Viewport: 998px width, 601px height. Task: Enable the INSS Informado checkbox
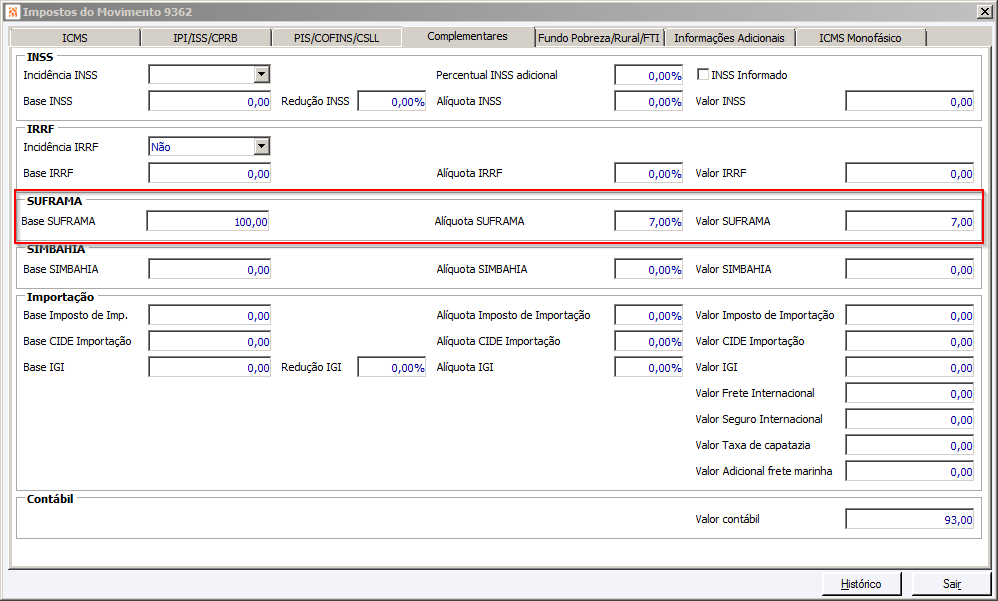click(x=703, y=74)
